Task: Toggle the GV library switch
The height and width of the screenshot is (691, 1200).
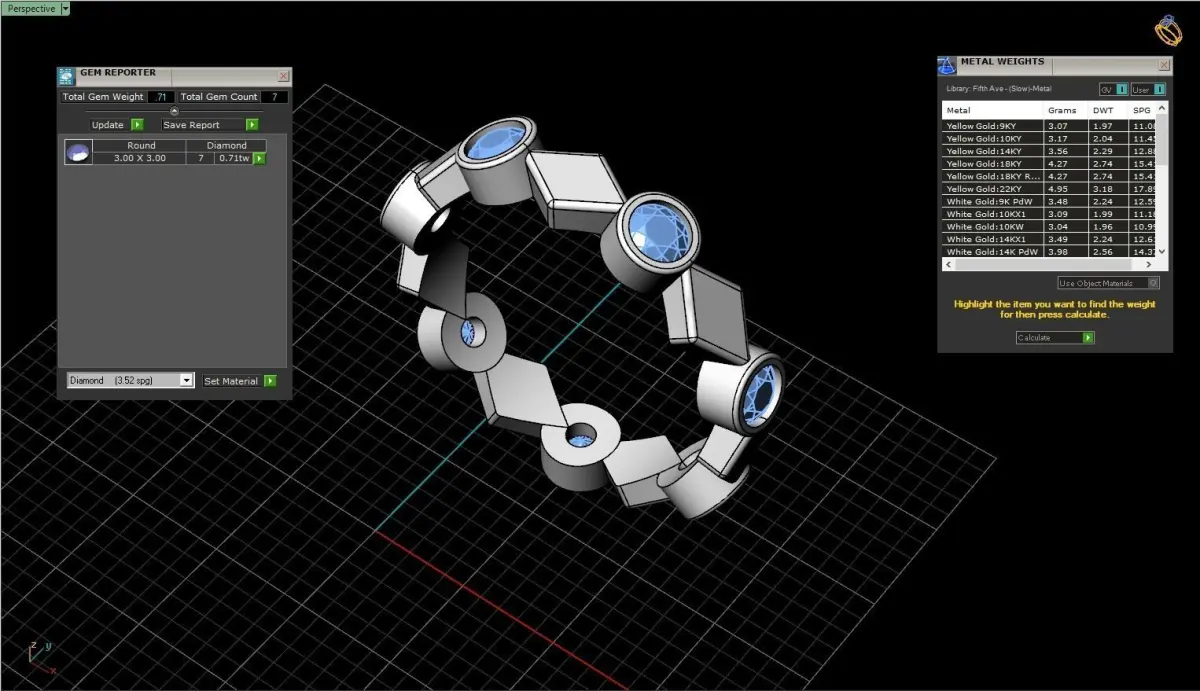Action: coord(1113,89)
